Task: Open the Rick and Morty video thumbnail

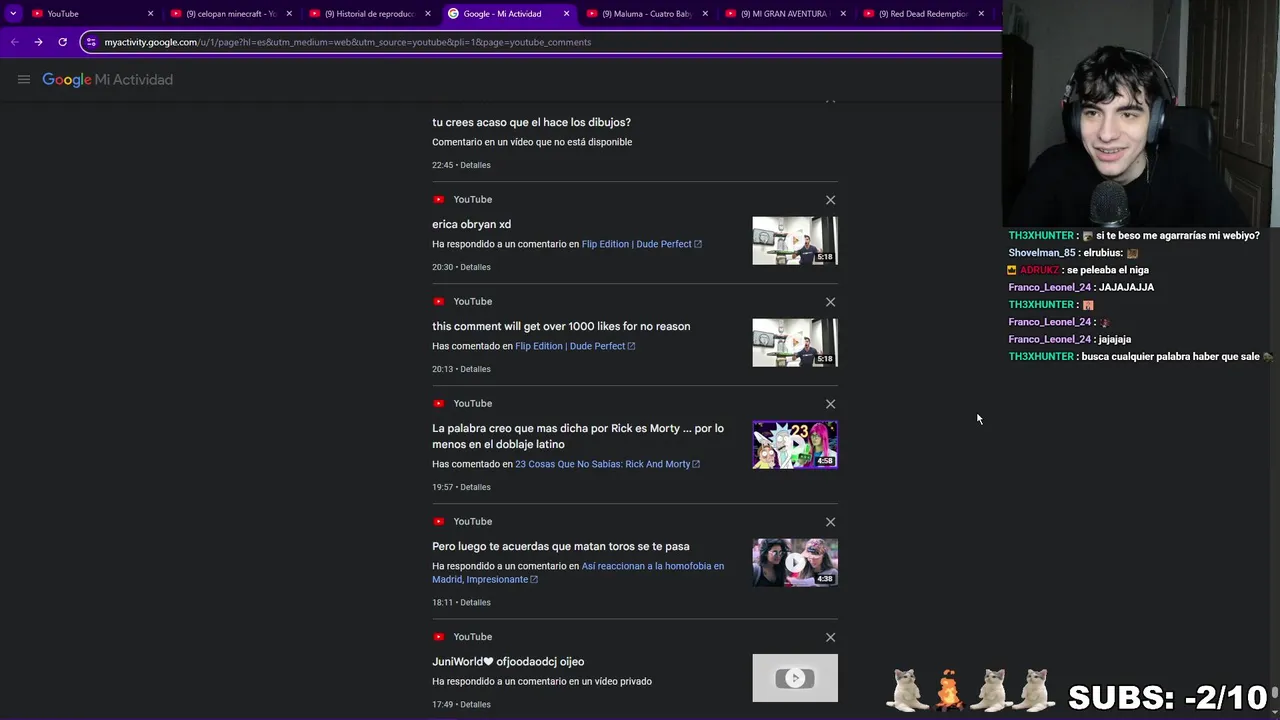Action: tap(795, 445)
